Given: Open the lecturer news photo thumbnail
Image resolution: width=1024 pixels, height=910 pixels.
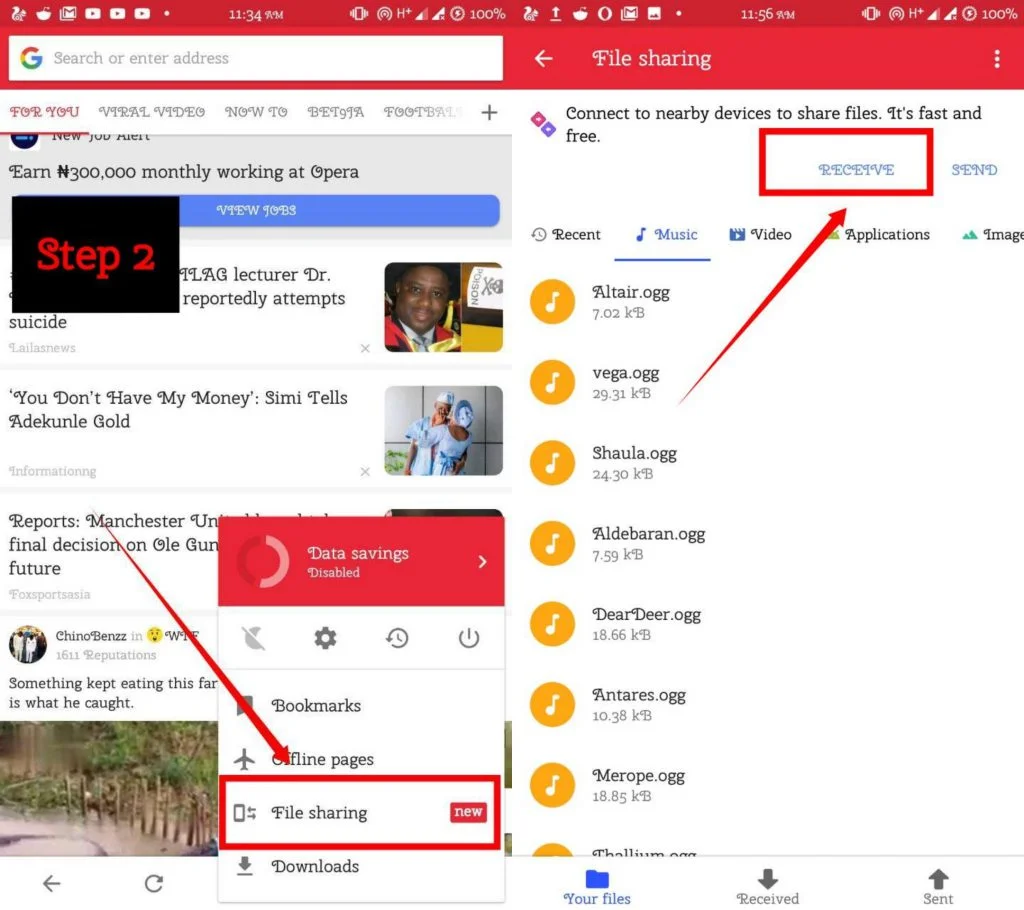Looking at the screenshot, I should pyautogui.click(x=443, y=307).
